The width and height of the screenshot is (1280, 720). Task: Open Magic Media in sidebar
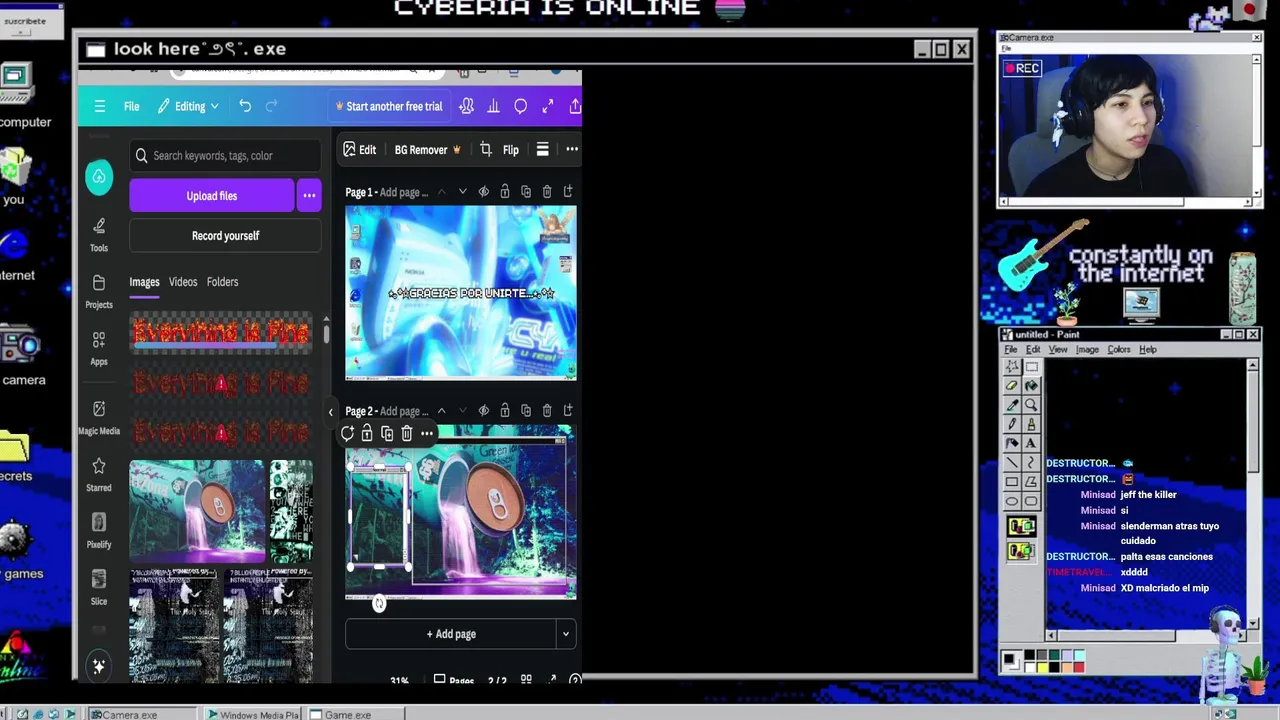pyautogui.click(x=99, y=417)
